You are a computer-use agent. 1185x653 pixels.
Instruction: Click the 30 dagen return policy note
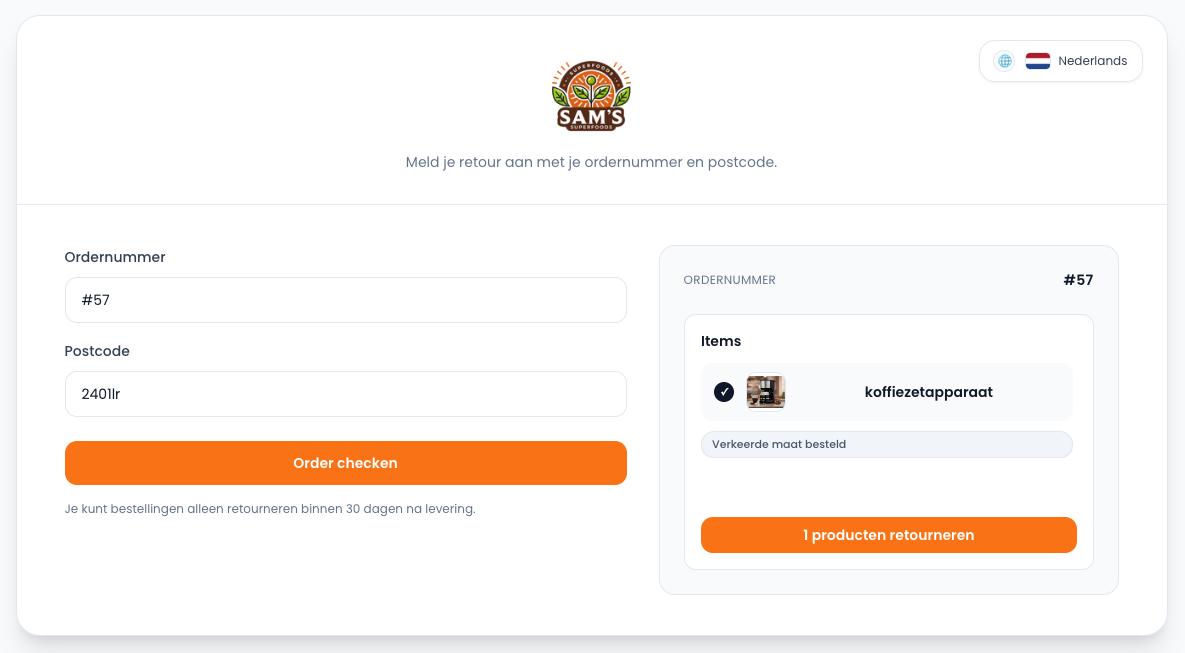(270, 509)
